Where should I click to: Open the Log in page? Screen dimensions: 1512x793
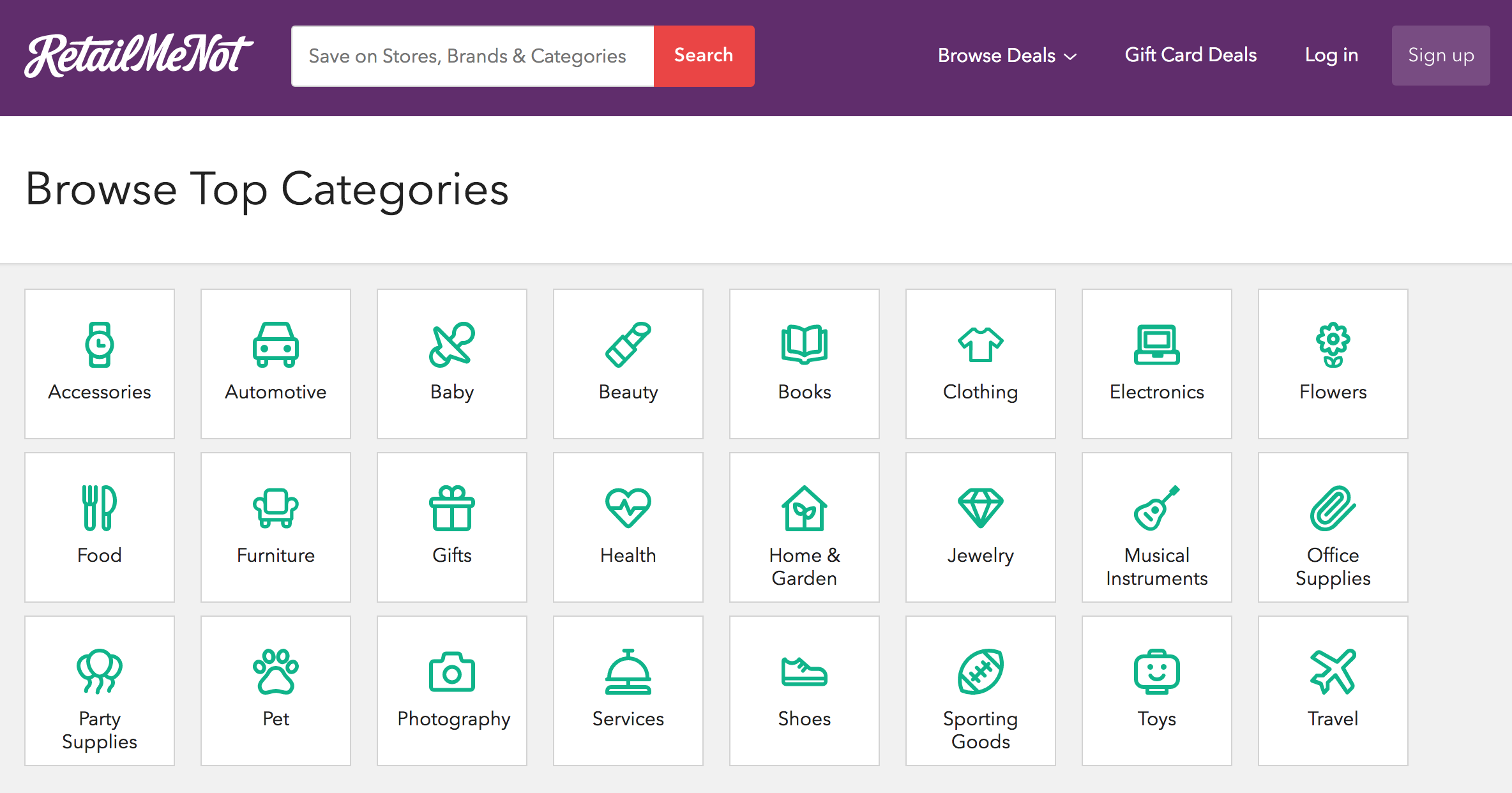click(x=1331, y=56)
